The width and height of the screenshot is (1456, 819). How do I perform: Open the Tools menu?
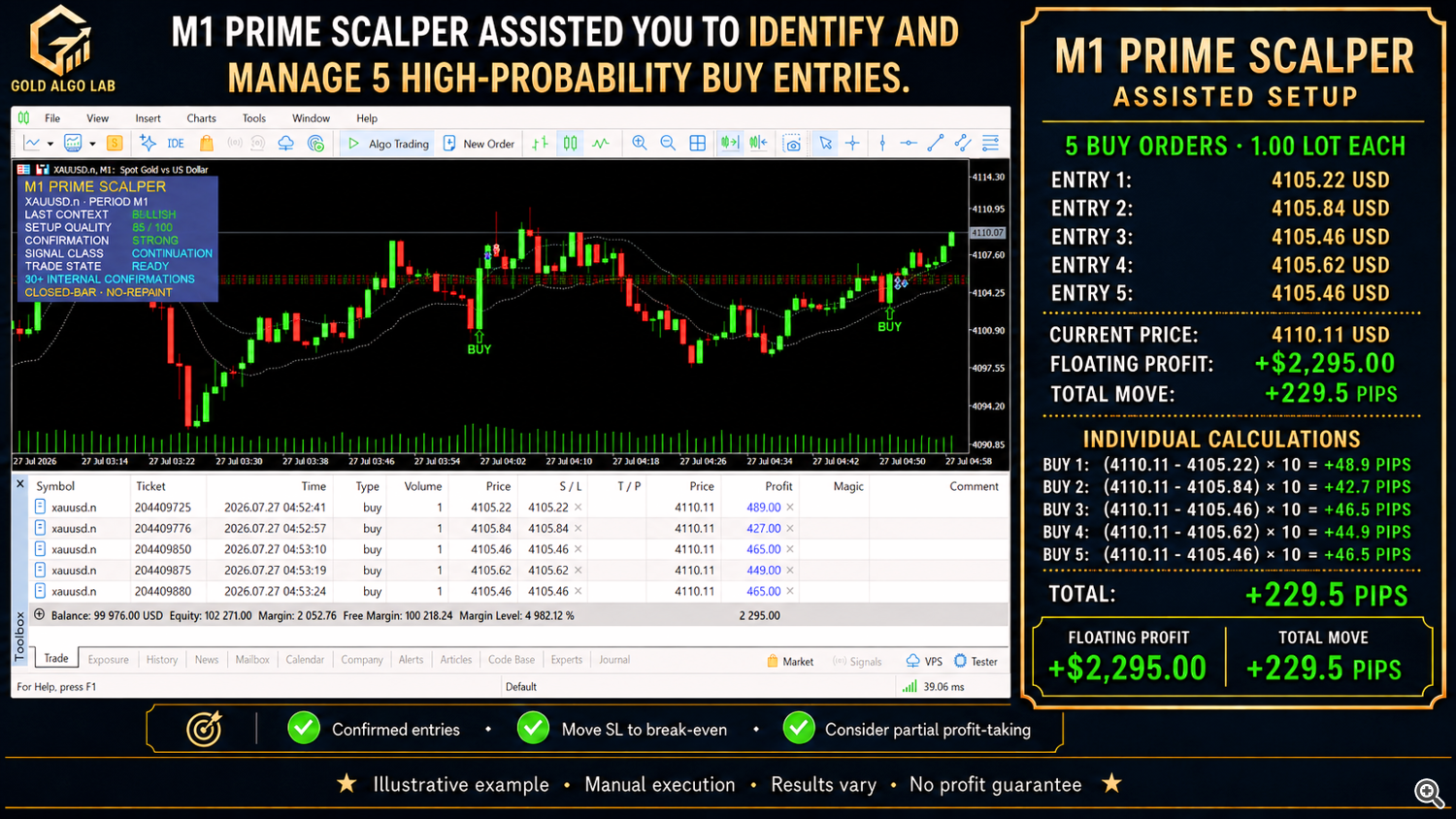pos(253,118)
